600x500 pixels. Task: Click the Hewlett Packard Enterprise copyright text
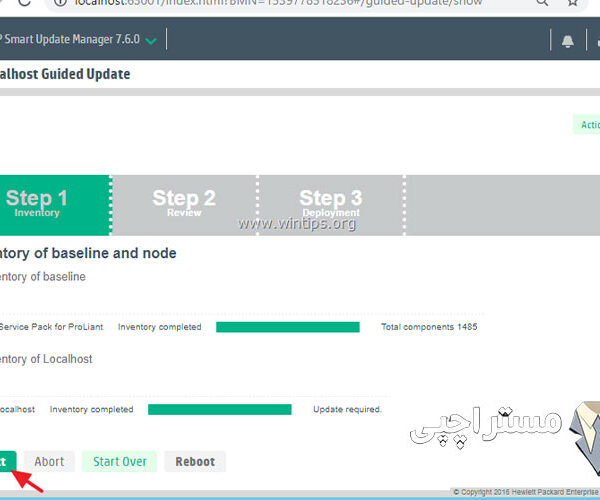coord(526,492)
